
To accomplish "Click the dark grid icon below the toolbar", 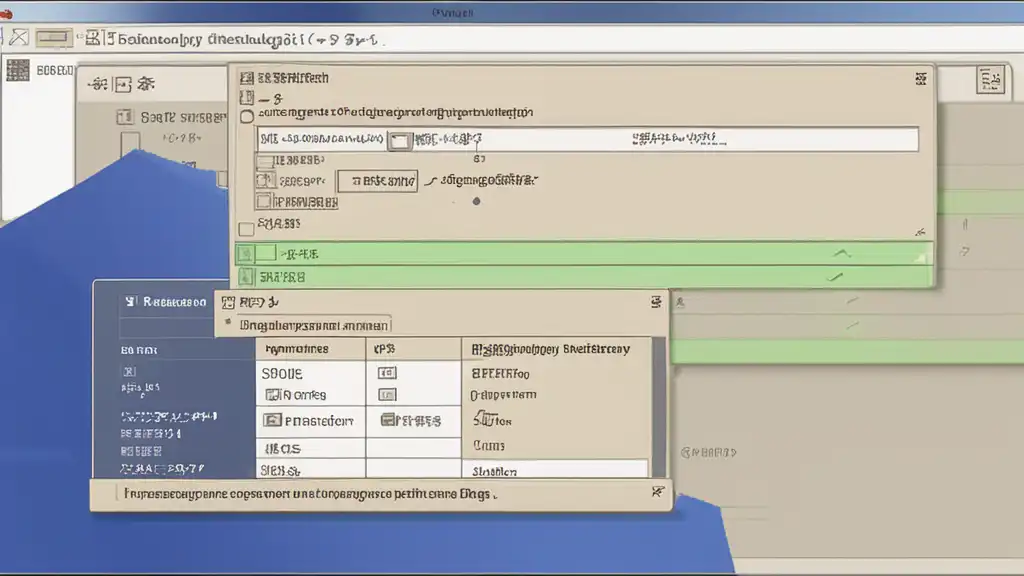I will [x=18, y=70].
